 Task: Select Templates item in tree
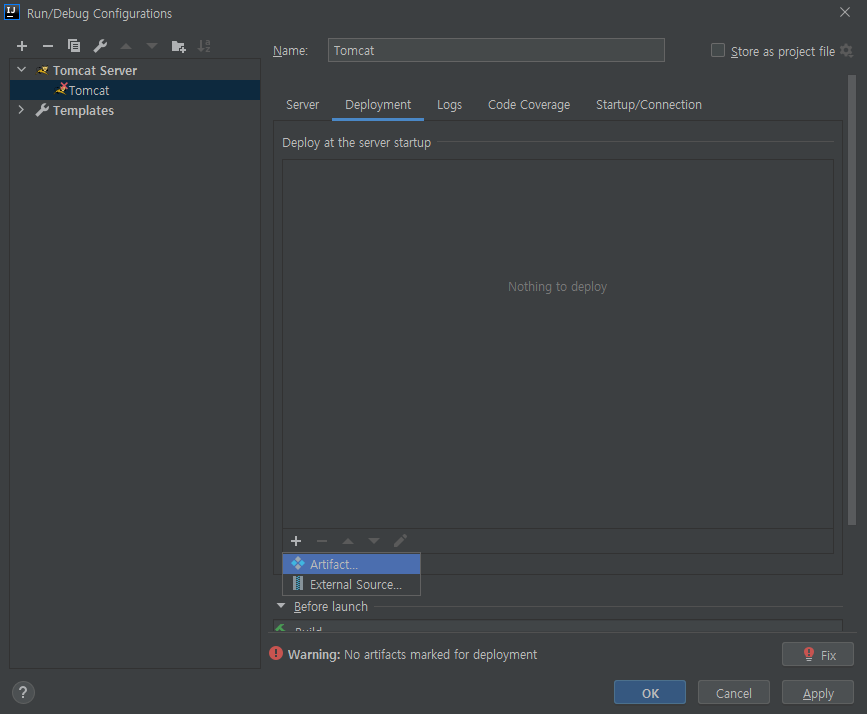(x=135, y=110)
